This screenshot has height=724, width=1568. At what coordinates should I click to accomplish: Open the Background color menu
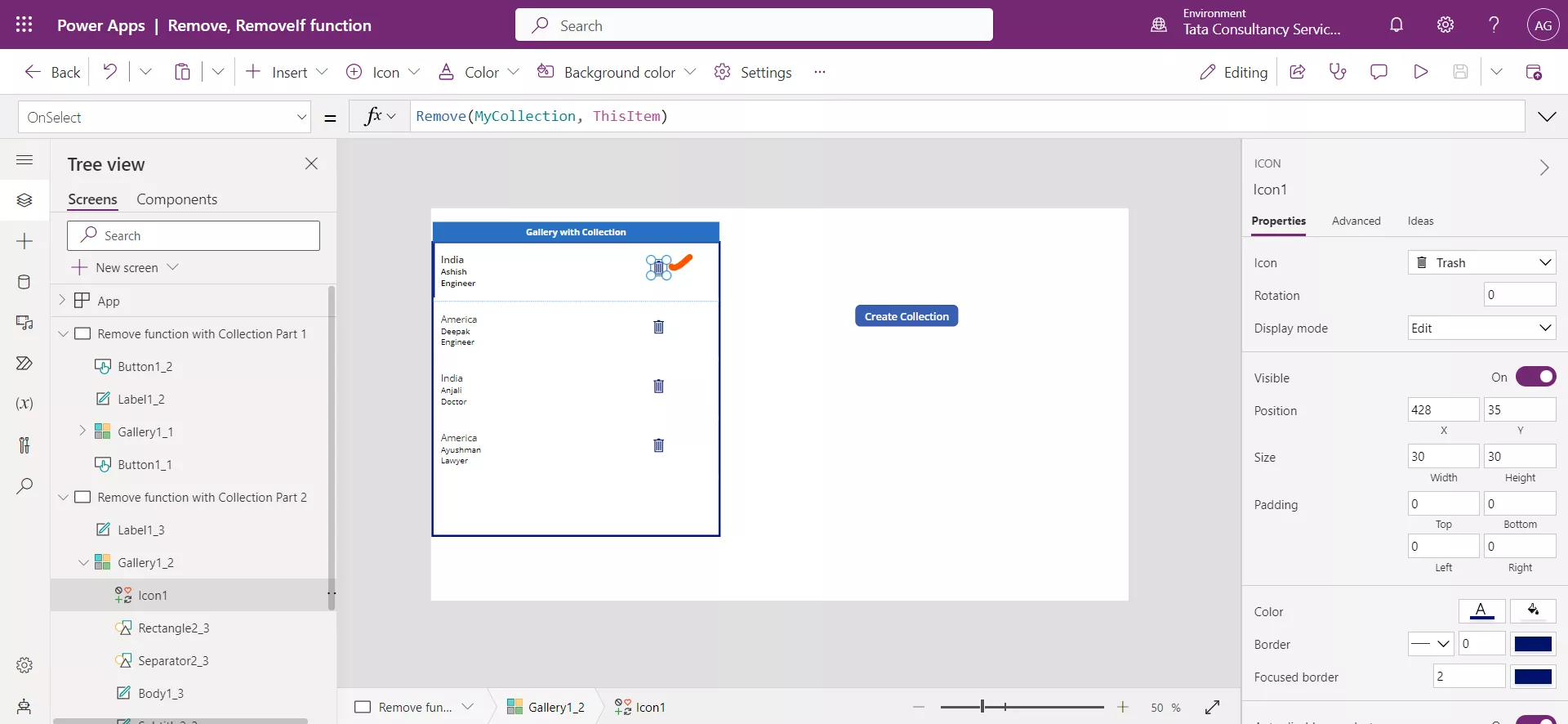[617, 72]
